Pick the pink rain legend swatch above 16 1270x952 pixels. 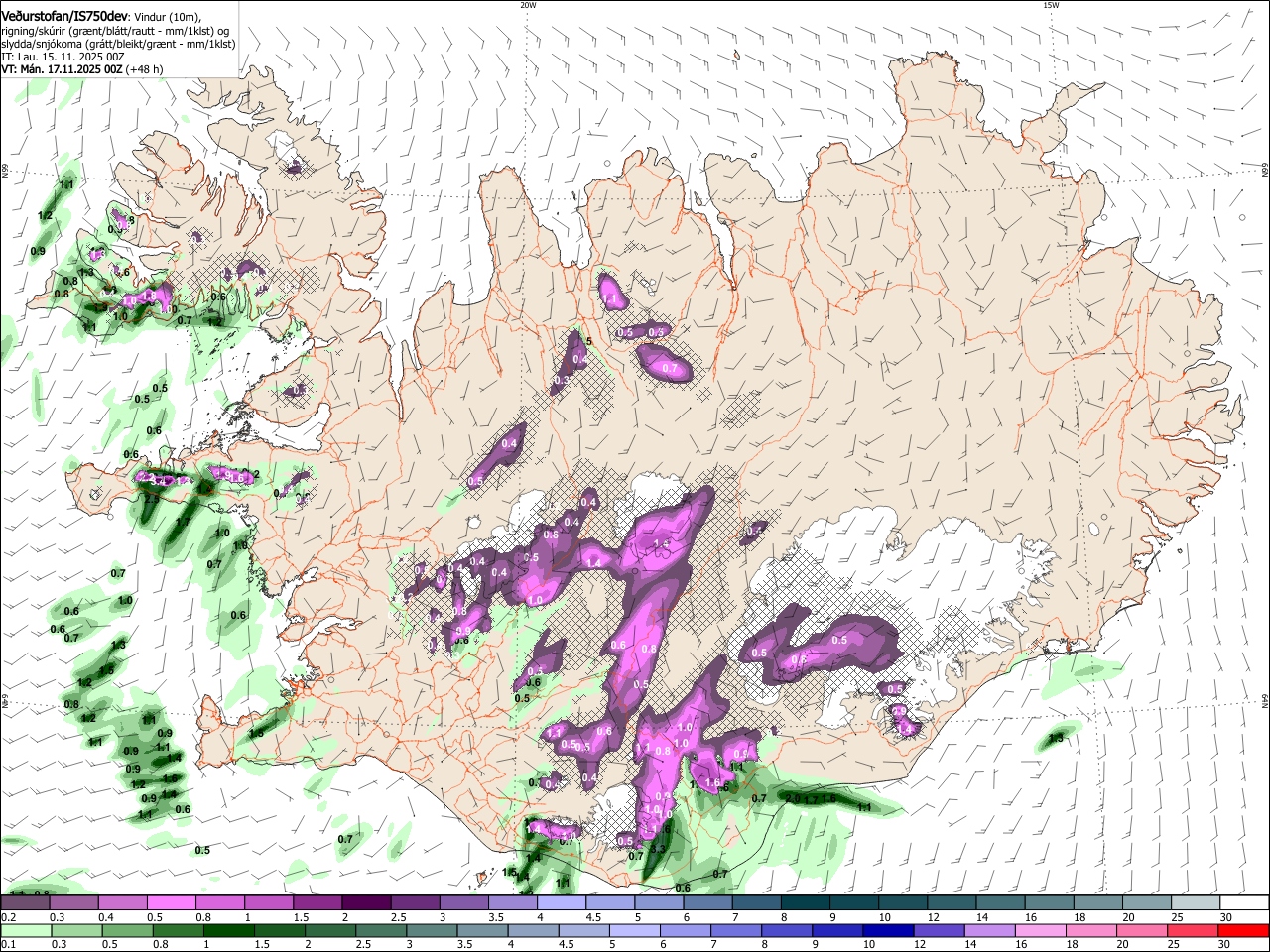coord(1042,930)
